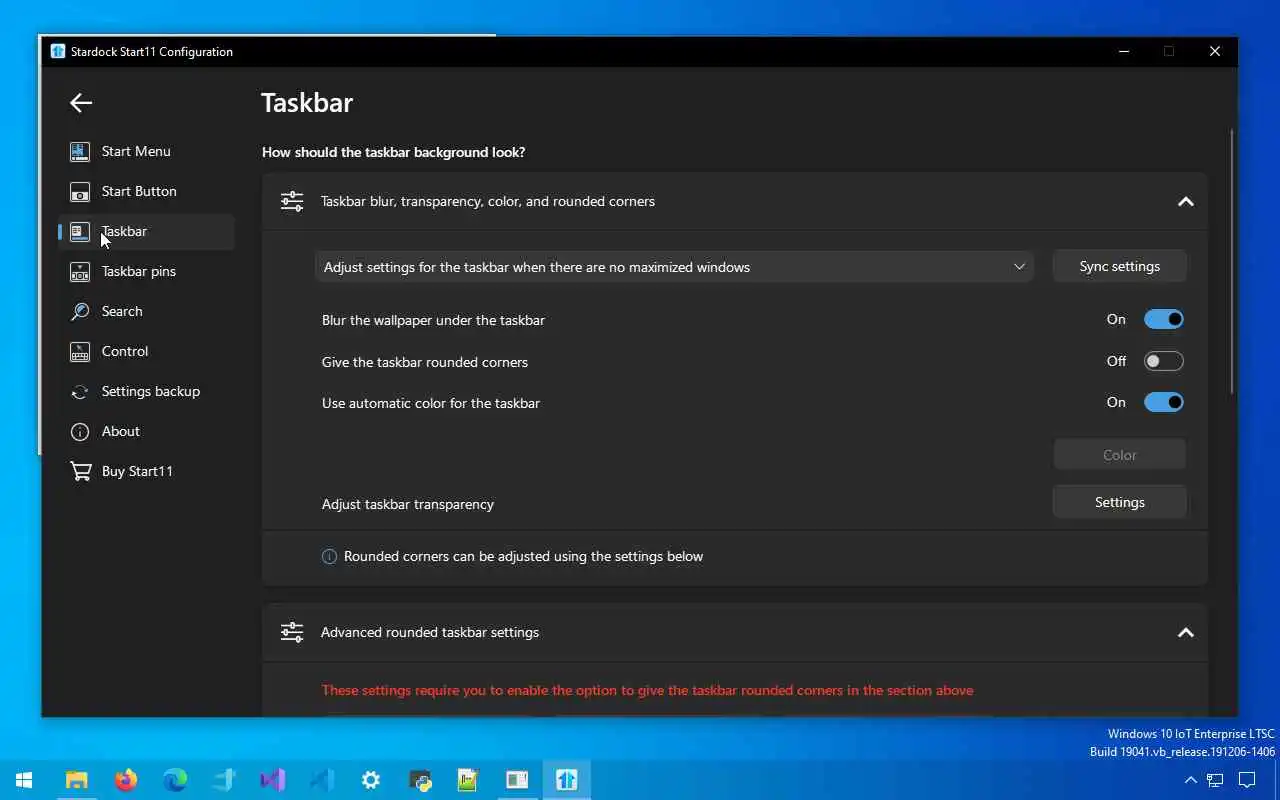Click the blue info icon by rounded corners note

(x=329, y=557)
